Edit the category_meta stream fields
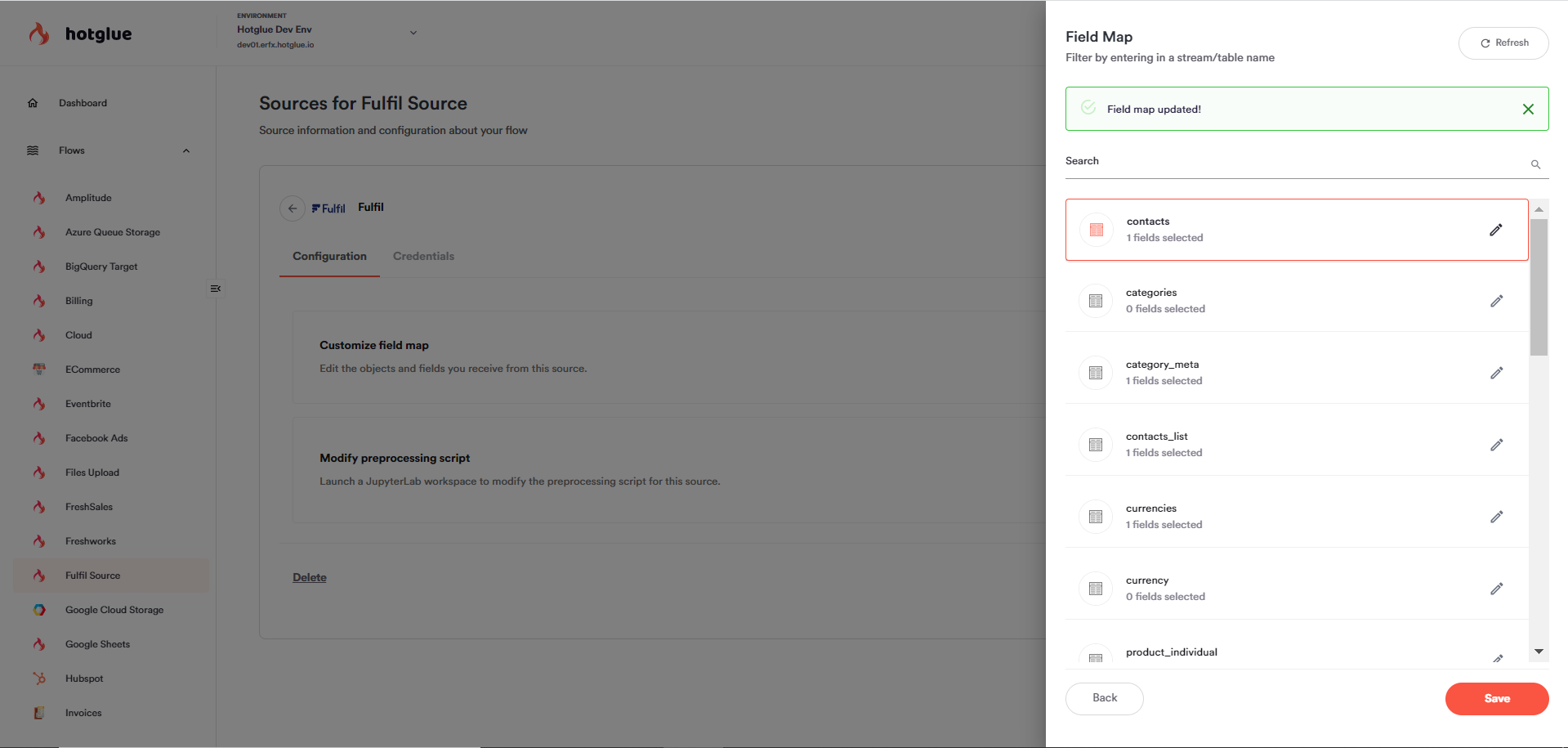This screenshot has width=1568, height=748. coord(1496,374)
